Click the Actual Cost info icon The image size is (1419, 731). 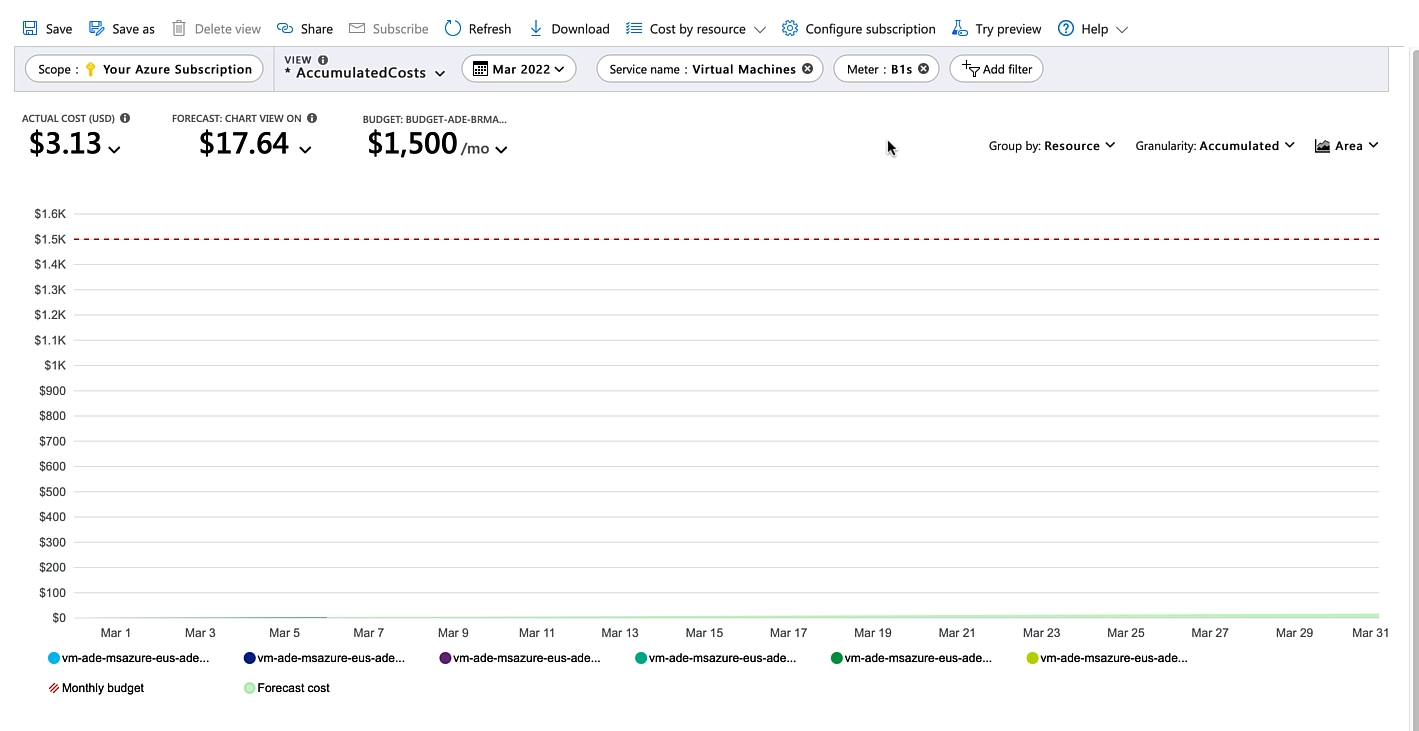[125, 118]
